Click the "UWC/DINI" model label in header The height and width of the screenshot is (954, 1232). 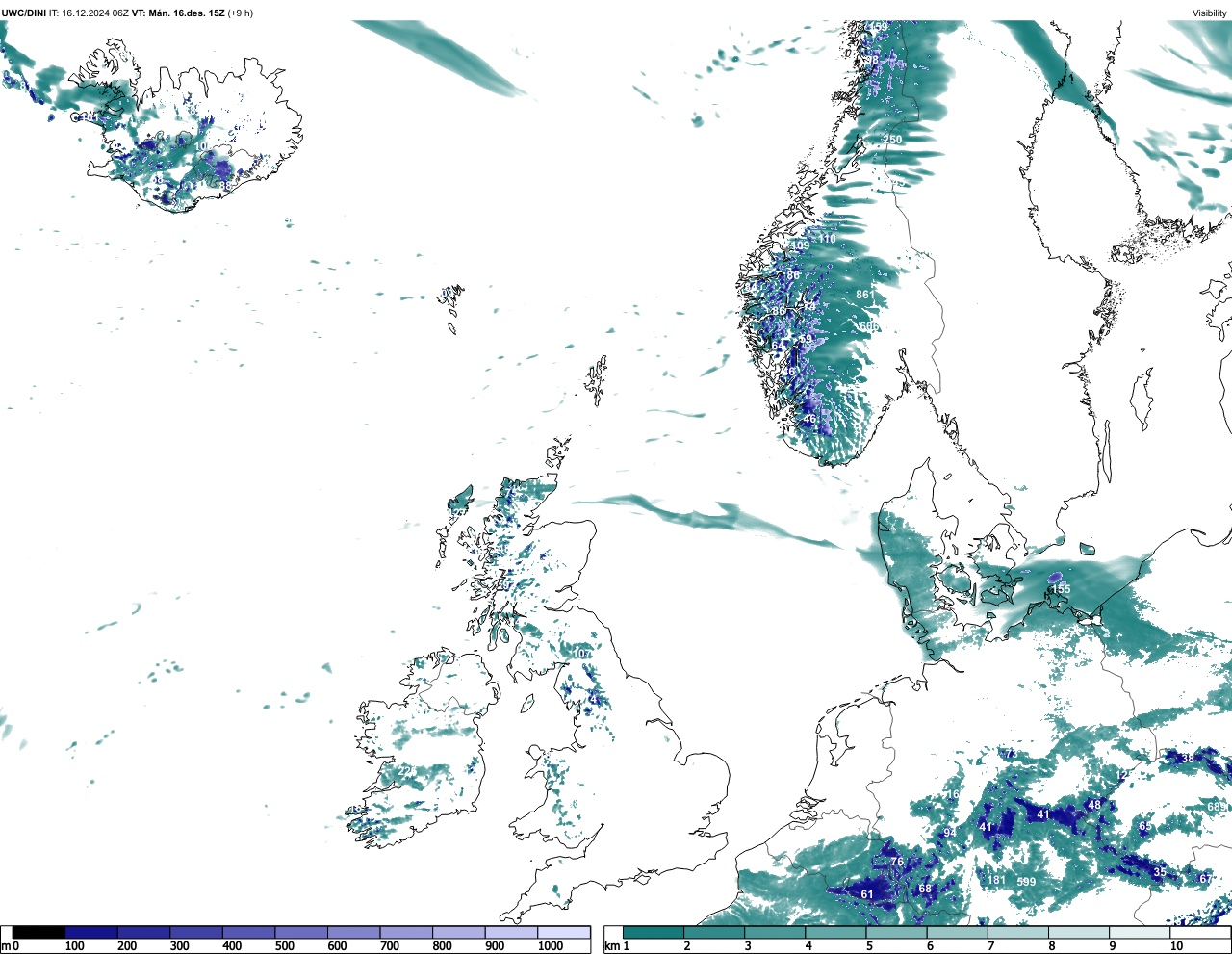click(x=23, y=13)
